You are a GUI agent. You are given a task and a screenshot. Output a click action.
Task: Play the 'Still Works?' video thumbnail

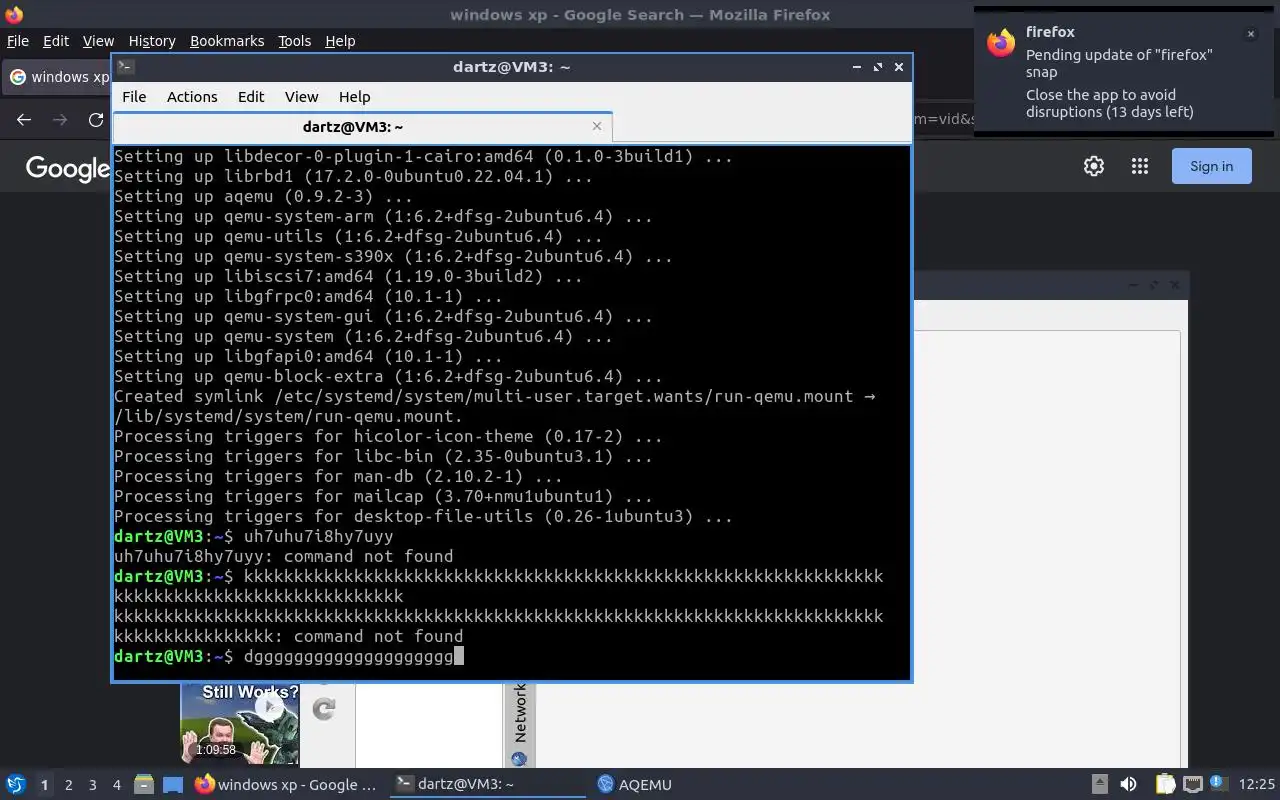(240, 723)
